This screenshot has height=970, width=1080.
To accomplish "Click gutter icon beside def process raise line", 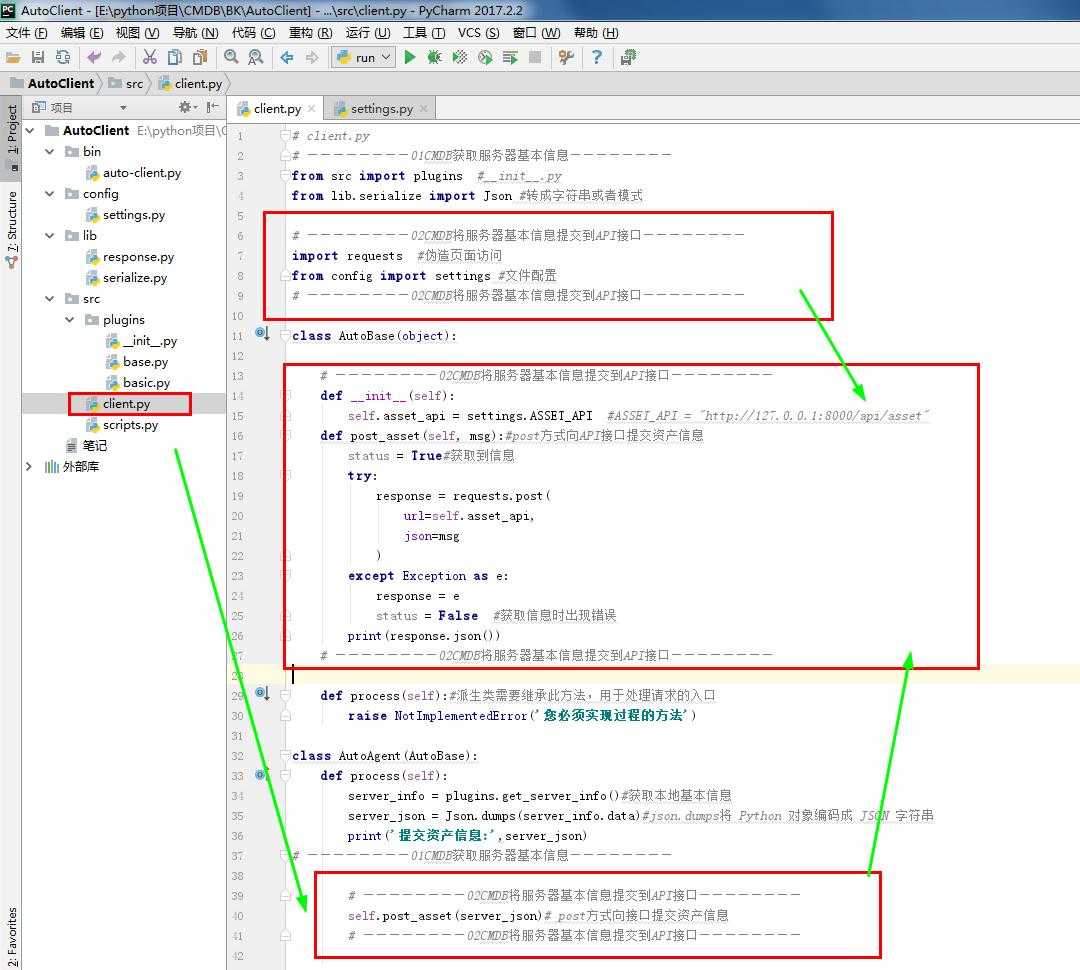I will coord(262,694).
